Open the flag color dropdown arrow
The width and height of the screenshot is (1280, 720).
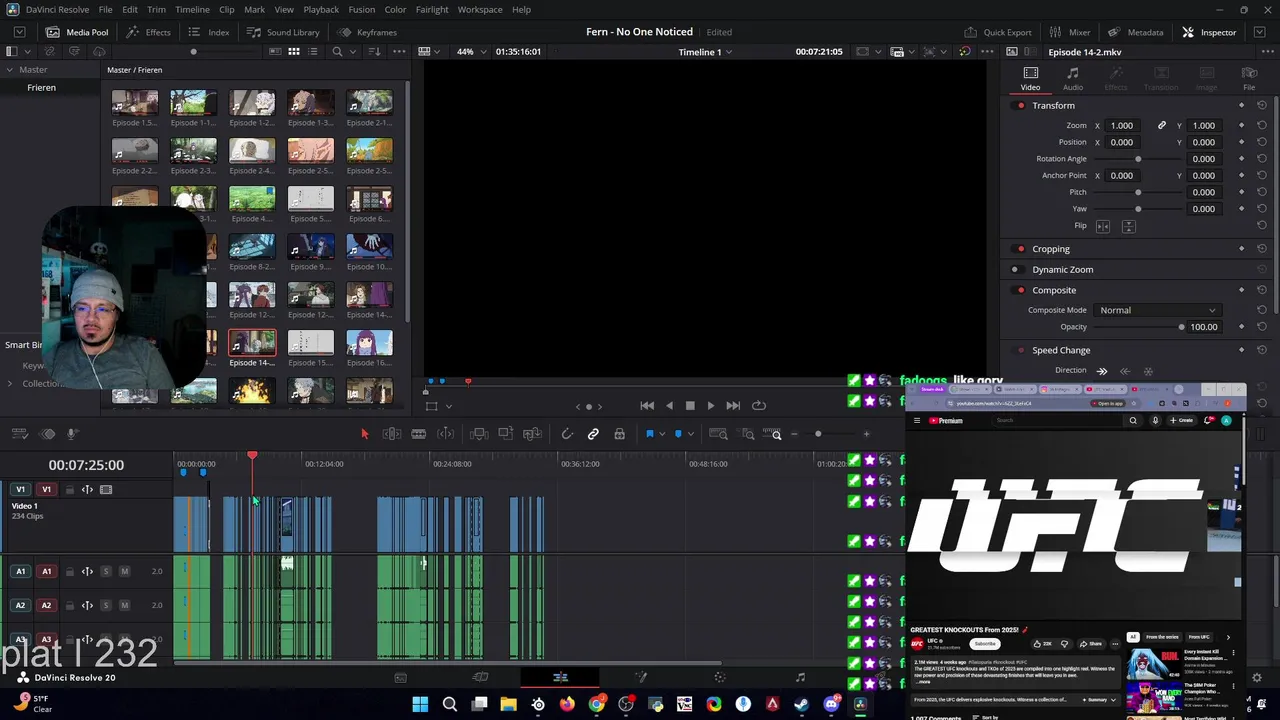[661, 434]
